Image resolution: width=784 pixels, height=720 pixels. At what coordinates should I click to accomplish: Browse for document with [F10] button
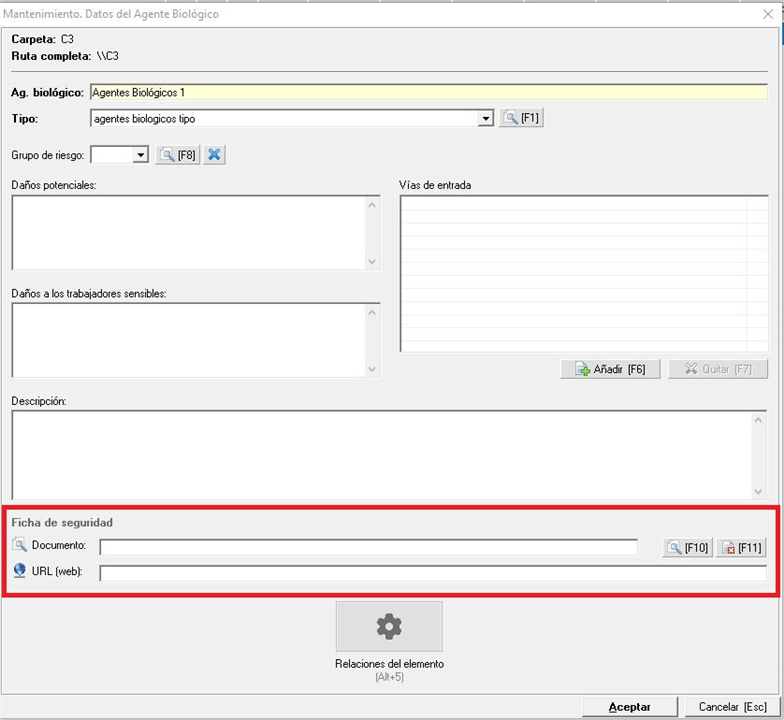(688, 548)
